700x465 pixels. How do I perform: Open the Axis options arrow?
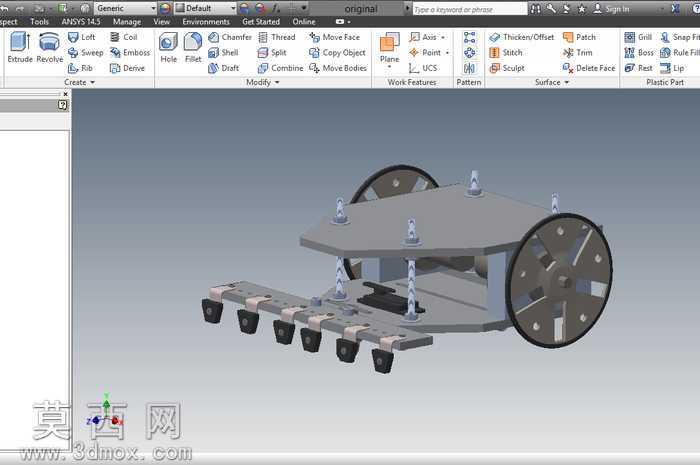point(443,37)
